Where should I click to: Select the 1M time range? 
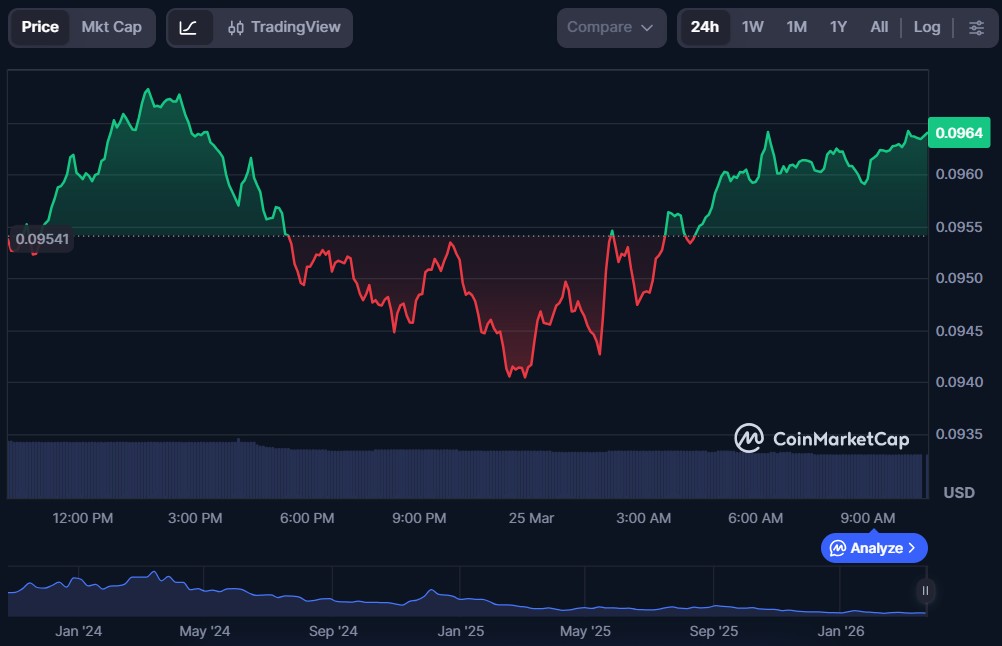[796, 27]
